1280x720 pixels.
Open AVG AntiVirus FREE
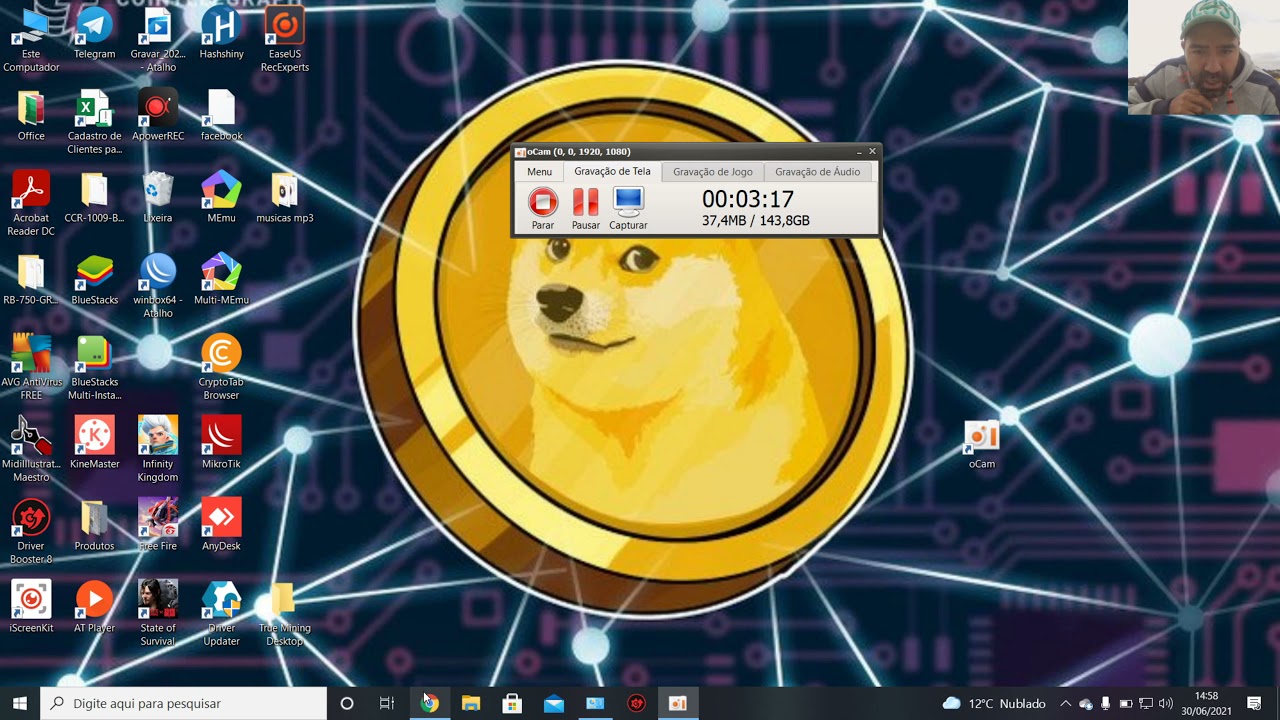[x=31, y=368]
